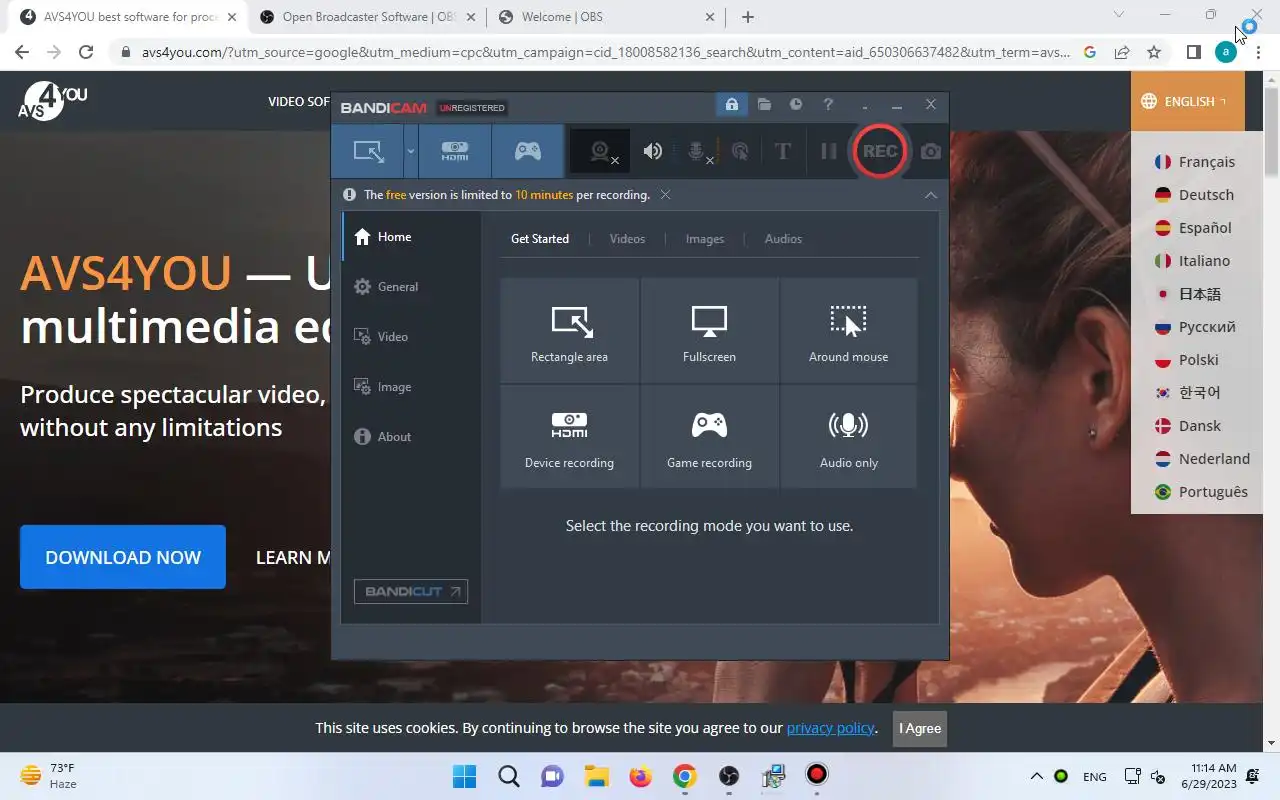Select screen recording mode in Bandicam toolbar
The height and width of the screenshot is (800, 1280).
(368, 151)
